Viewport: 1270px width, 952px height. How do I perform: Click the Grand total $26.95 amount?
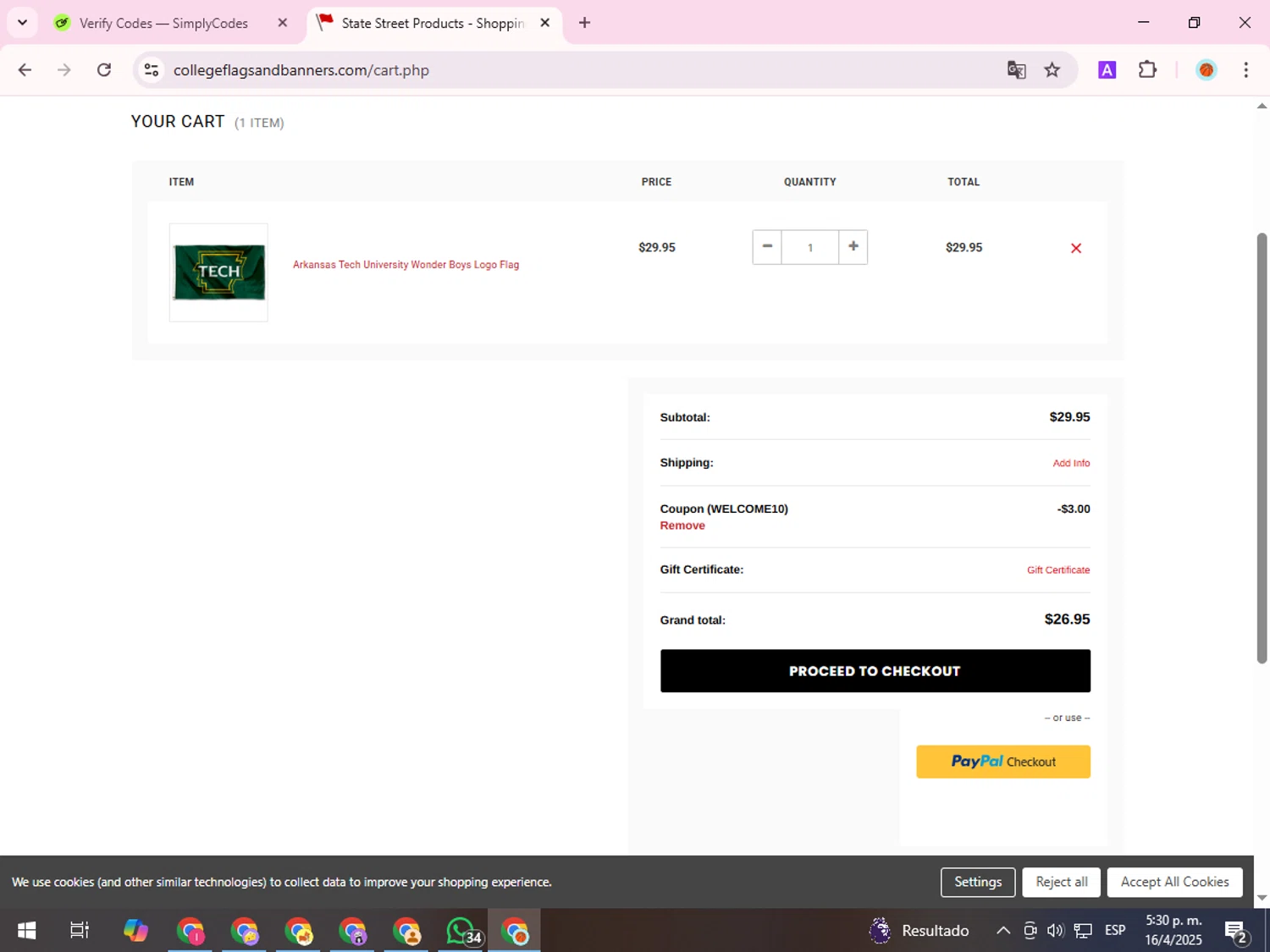[x=1067, y=619]
